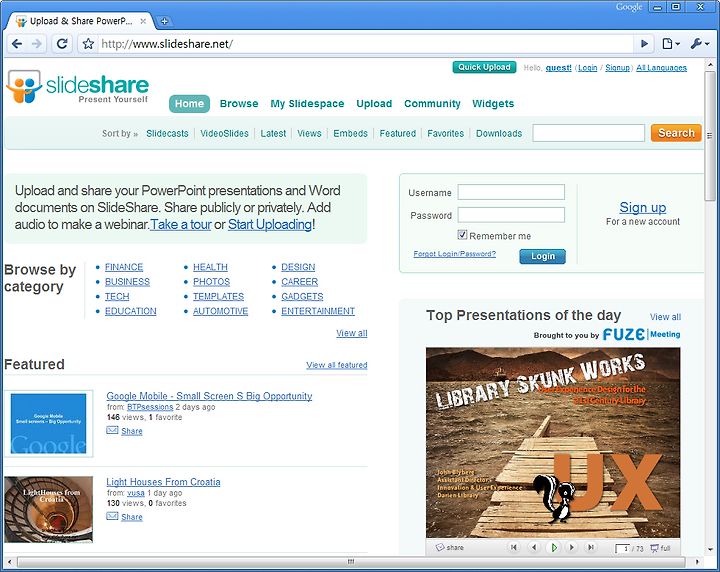Image resolution: width=720 pixels, height=572 pixels.
Task: Jump to last slide in the player
Action: pos(591,547)
